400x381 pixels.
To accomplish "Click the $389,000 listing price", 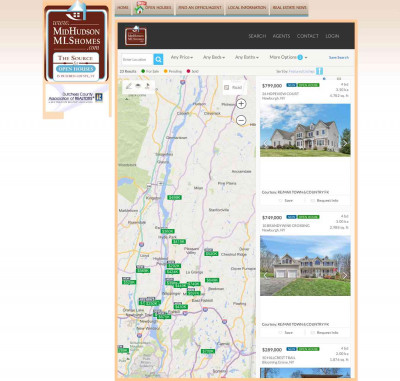I will 272,350.
